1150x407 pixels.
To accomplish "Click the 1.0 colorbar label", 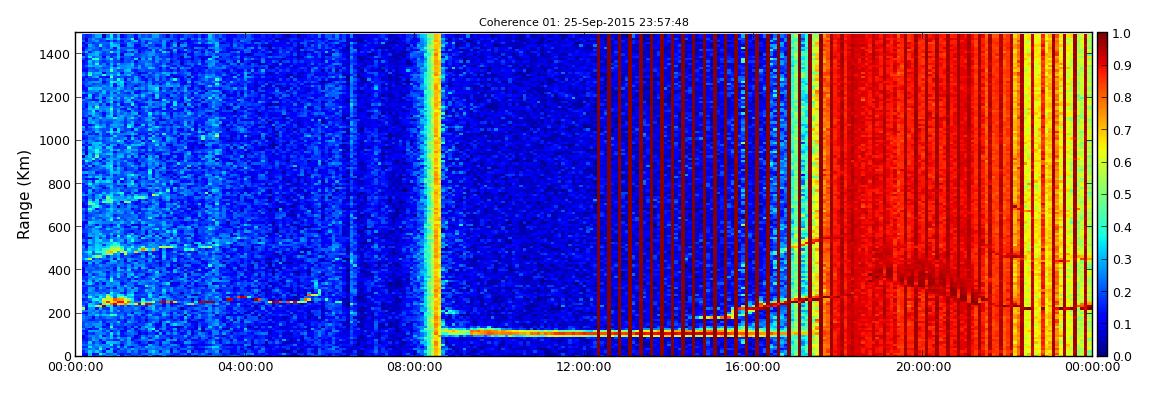I will [x=1122, y=34].
